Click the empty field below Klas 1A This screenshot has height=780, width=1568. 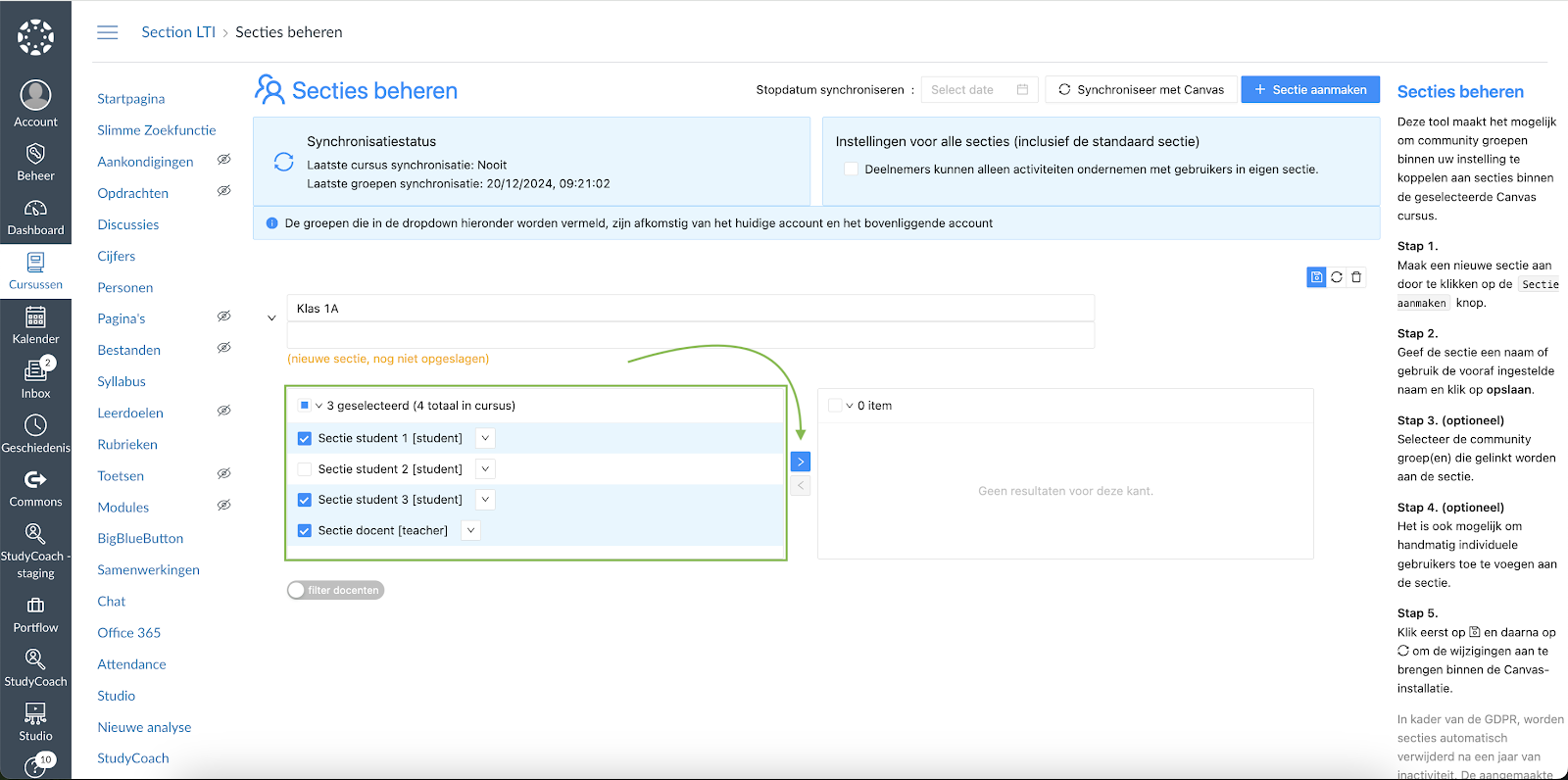coord(690,335)
